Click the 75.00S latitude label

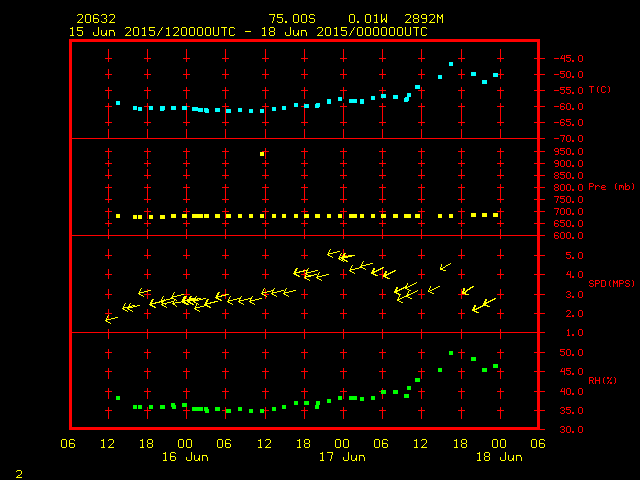[290, 19]
